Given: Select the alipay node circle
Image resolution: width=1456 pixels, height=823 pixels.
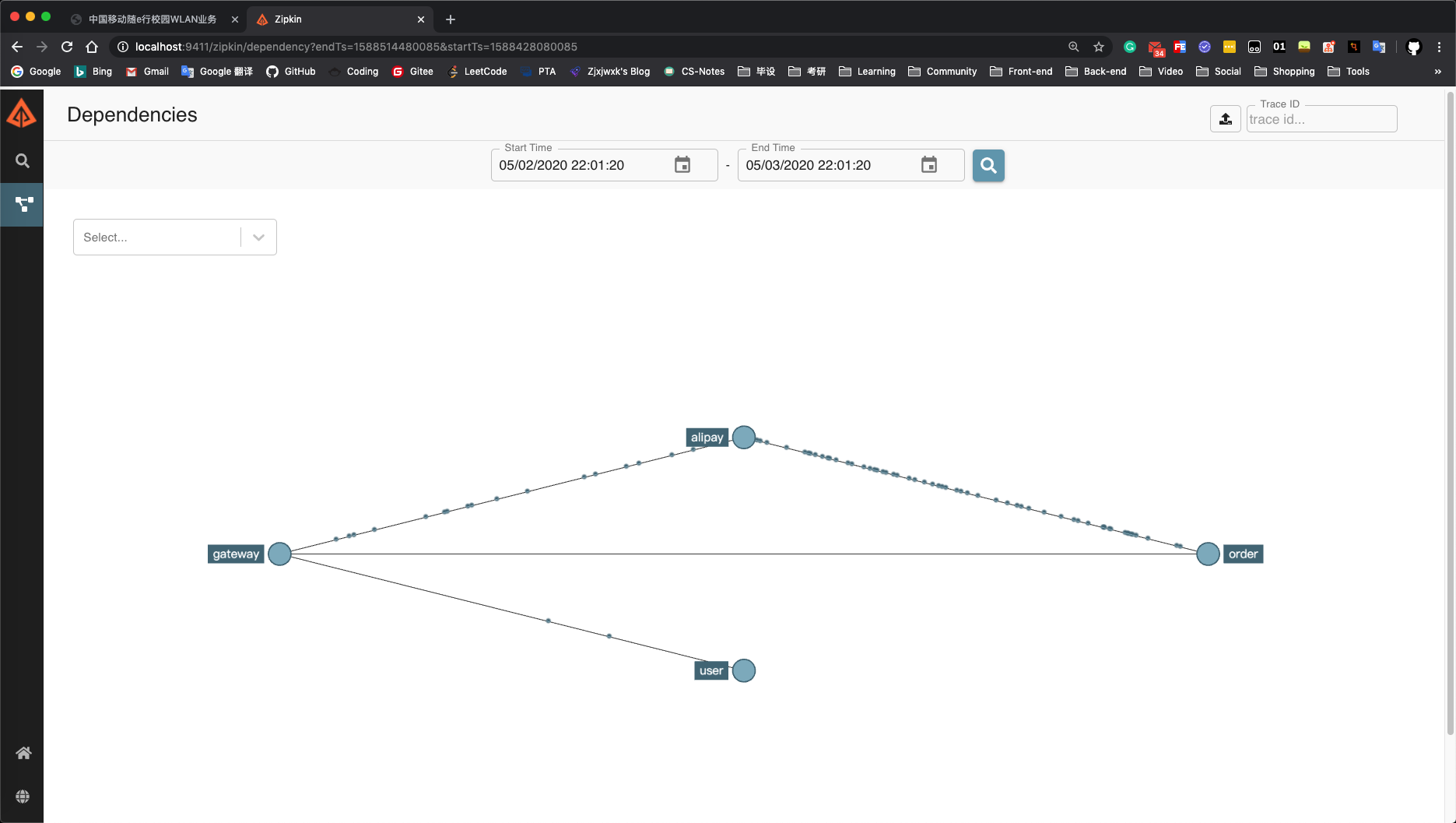Looking at the screenshot, I should [x=744, y=438].
